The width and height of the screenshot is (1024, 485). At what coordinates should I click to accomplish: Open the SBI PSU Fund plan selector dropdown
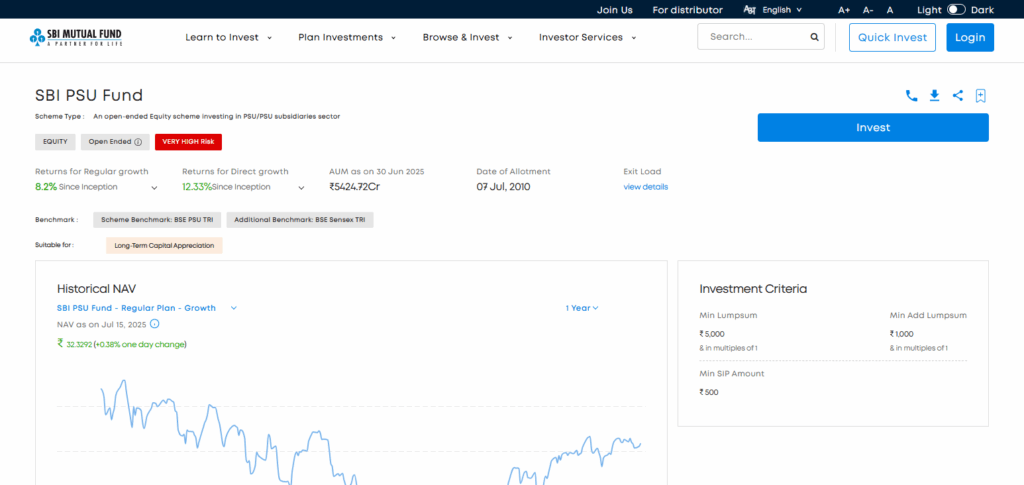click(x=147, y=308)
